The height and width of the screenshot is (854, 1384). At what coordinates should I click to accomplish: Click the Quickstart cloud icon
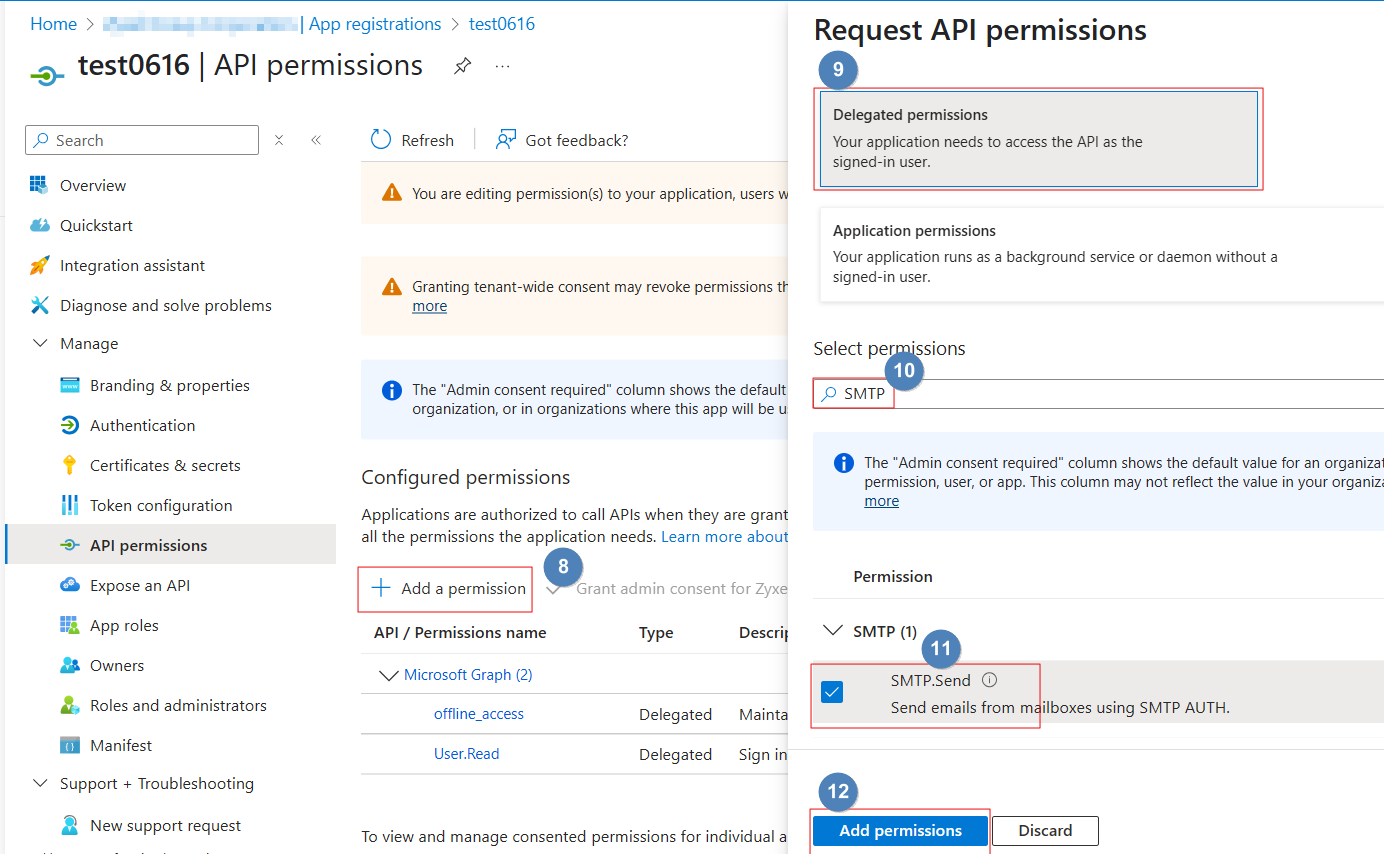pyautogui.click(x=39, y=225)
